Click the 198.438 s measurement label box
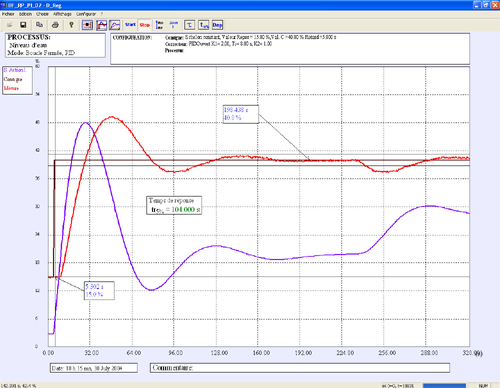500x388 pixels. [241, 114]
